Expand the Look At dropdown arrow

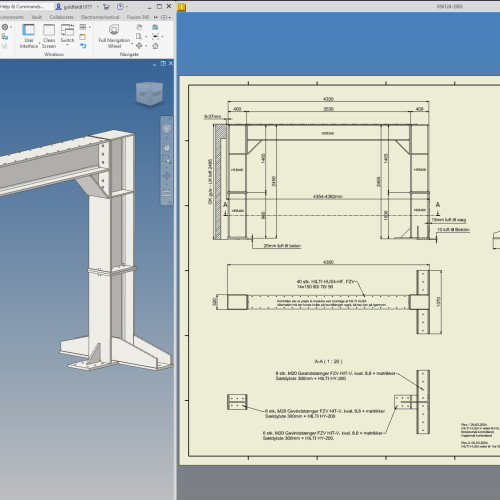162,37
